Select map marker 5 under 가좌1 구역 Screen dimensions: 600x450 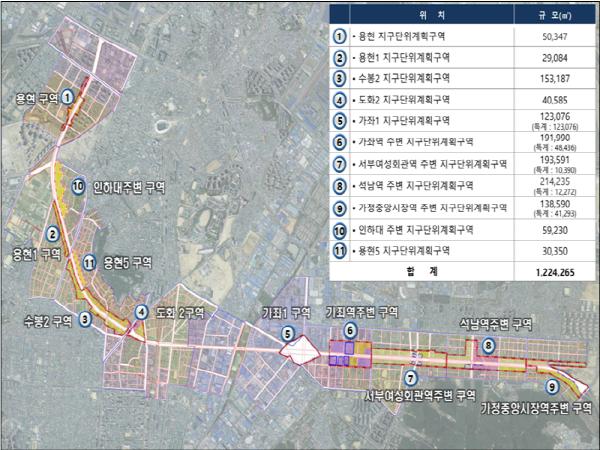point(287,334)
